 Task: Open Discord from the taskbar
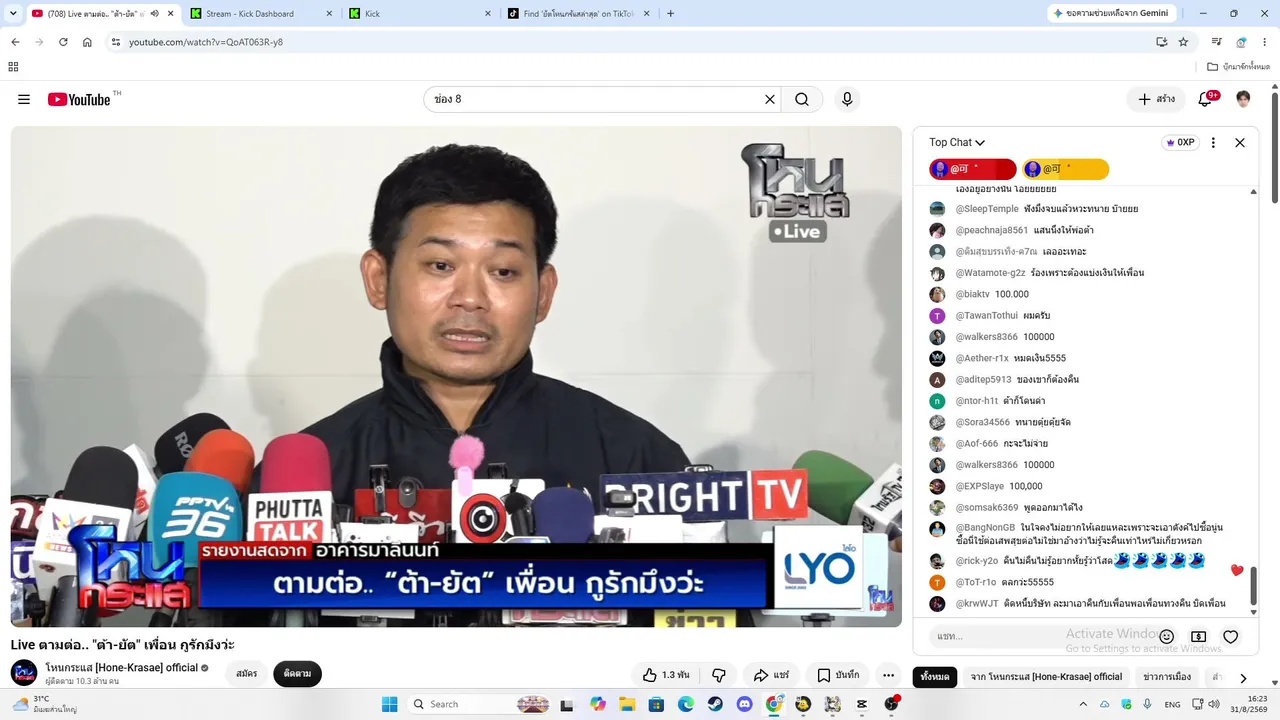click(744, 704)
